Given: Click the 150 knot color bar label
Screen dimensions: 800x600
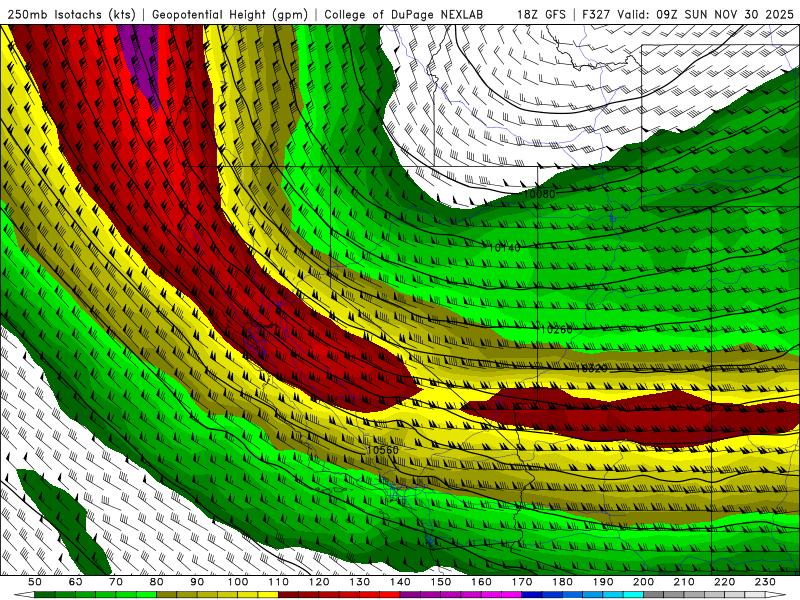Looking at the screenshot, I should (440, 582).
